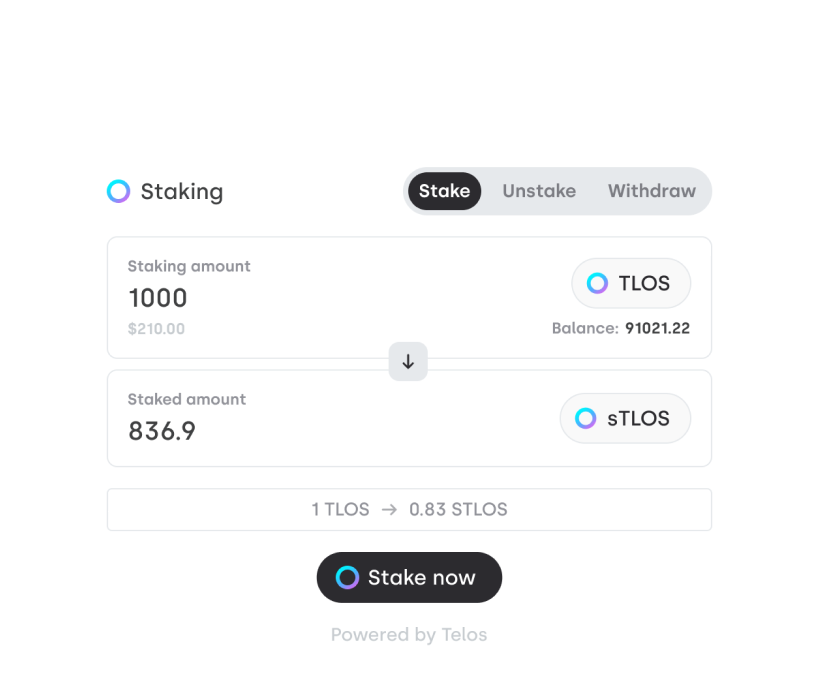
Task: Click the Staking amount label
Action: point(189,266)
